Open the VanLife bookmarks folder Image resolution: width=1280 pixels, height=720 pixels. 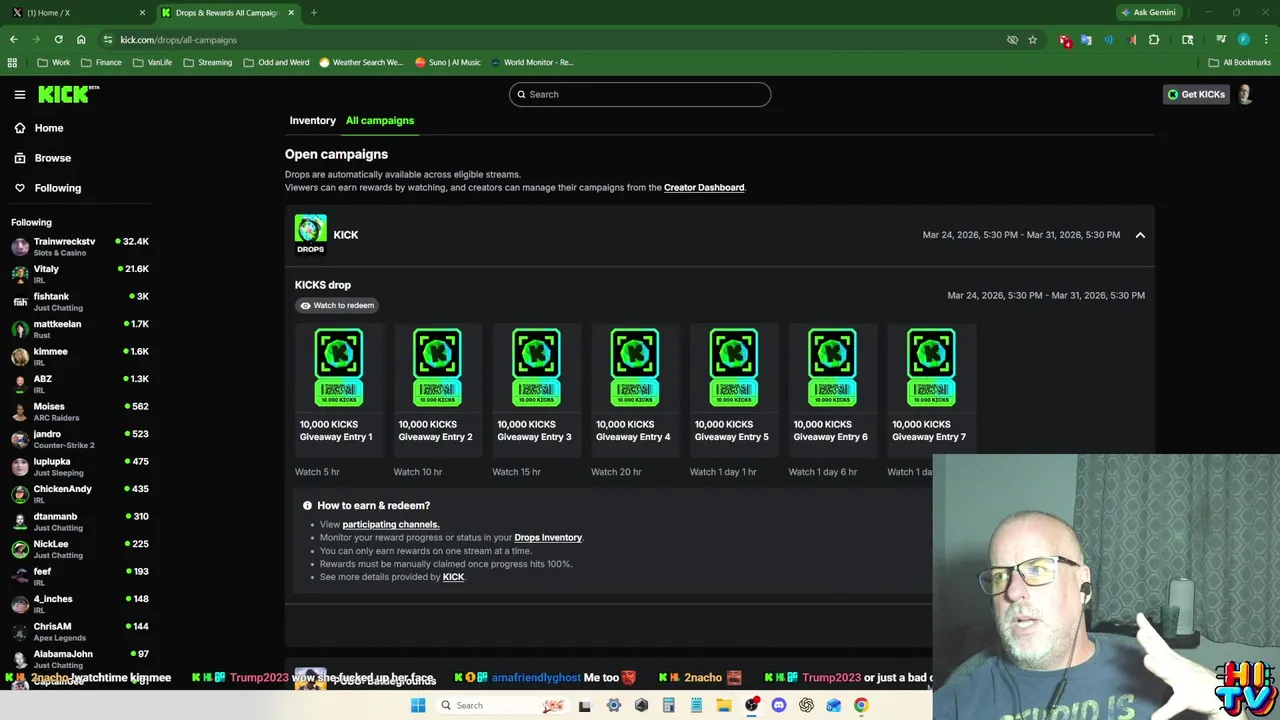click(152, 62)
